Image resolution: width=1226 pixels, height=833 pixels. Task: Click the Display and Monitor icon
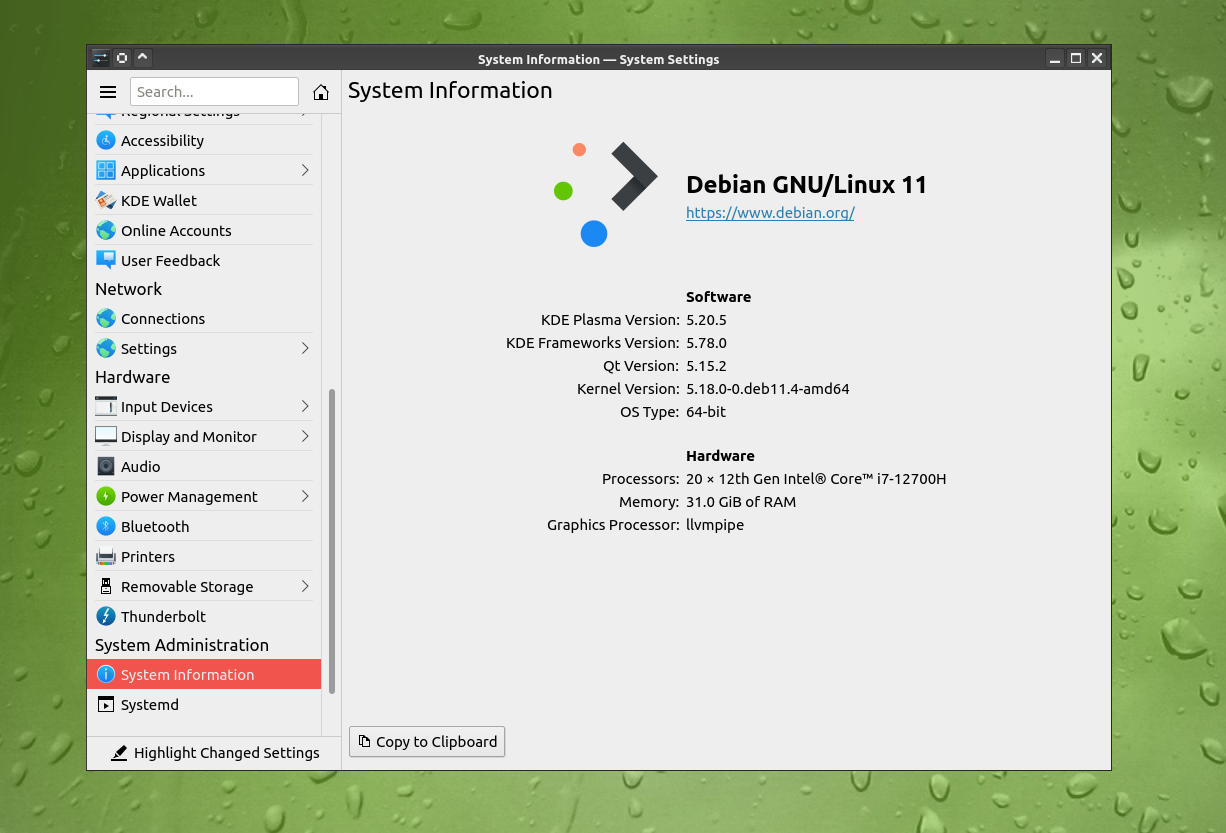tap(106, 436)
